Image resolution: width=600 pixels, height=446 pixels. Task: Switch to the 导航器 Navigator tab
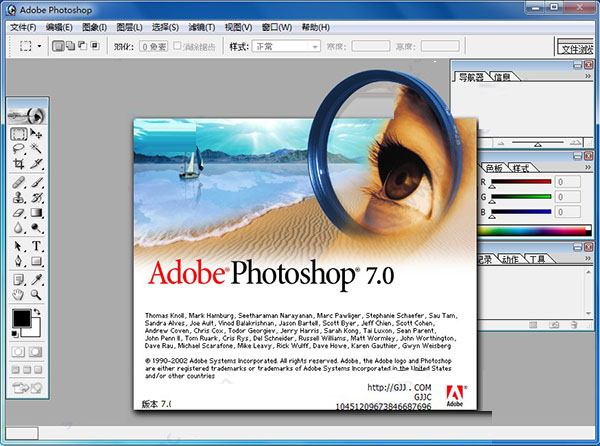(x=471, y=77)
